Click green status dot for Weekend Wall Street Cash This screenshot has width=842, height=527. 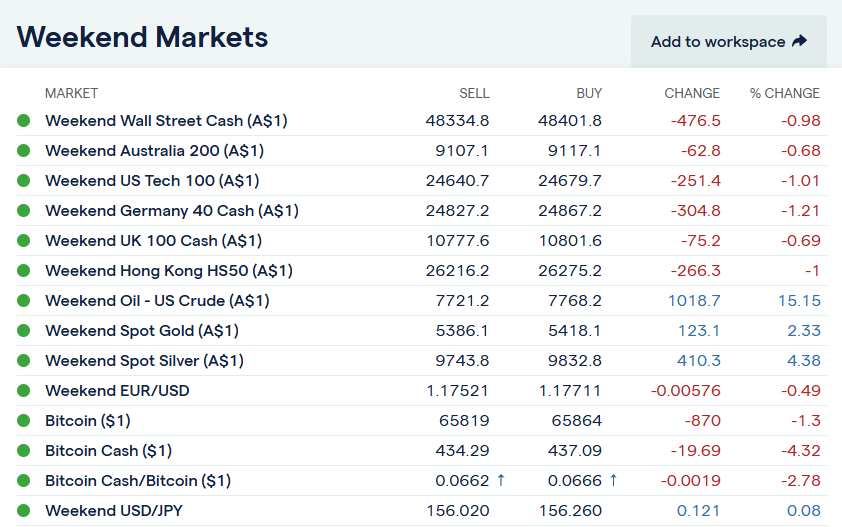point(24,121)
